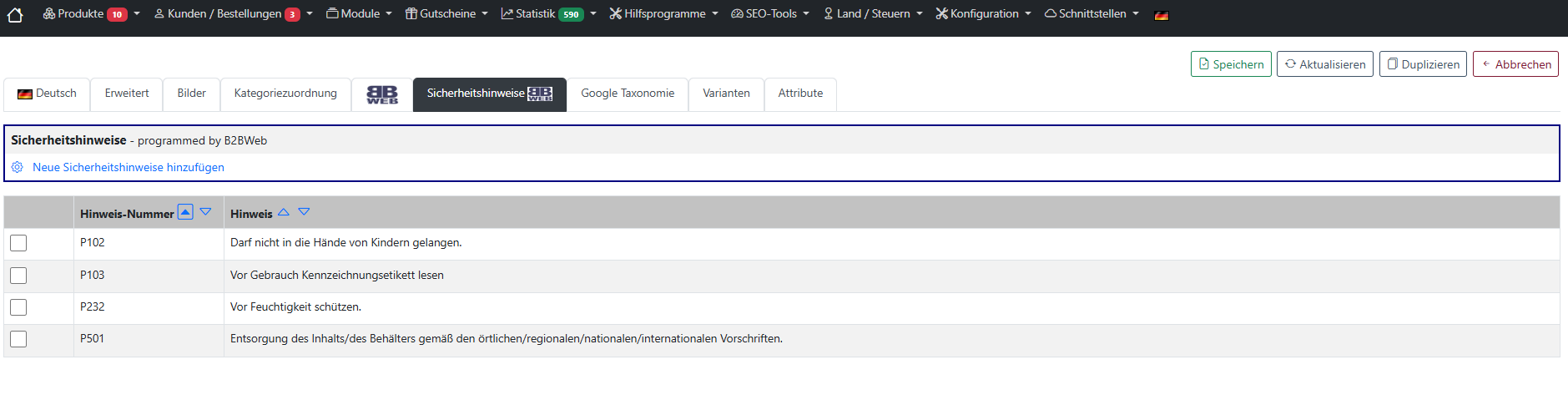Check the box for hint P102
Viewport: 1568px width, 395px height.
point(18,243)
